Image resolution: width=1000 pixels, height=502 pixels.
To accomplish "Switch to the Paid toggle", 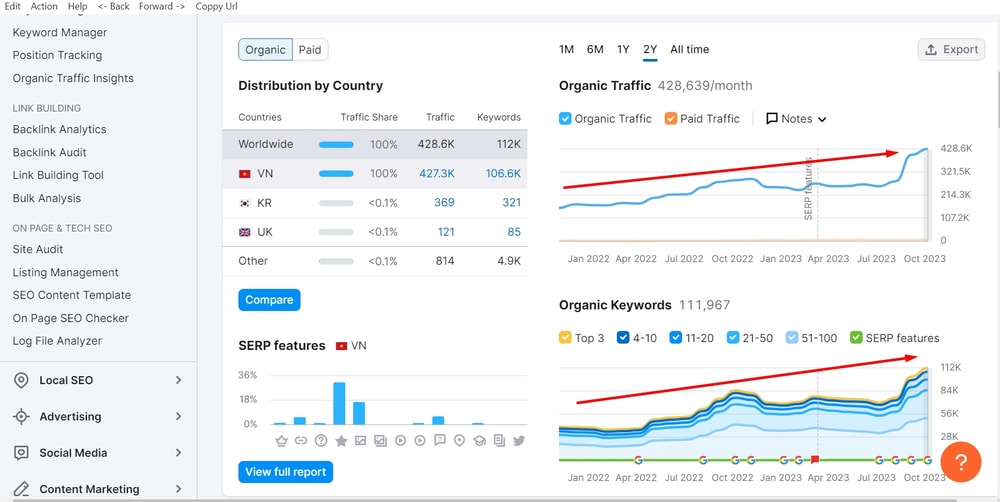I will (x=310, y=50).
